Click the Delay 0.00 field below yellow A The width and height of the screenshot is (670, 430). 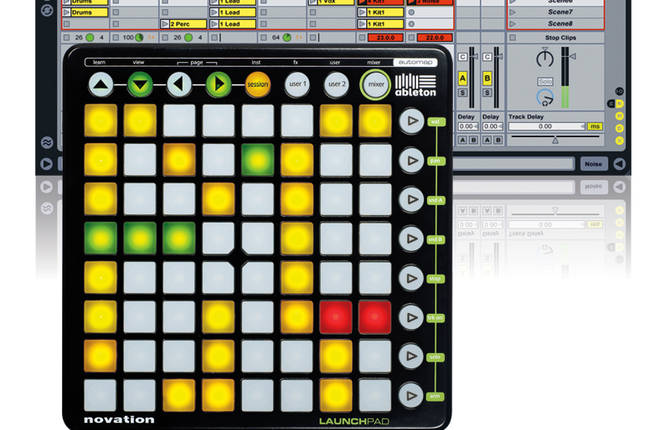(x=468, y=127)
